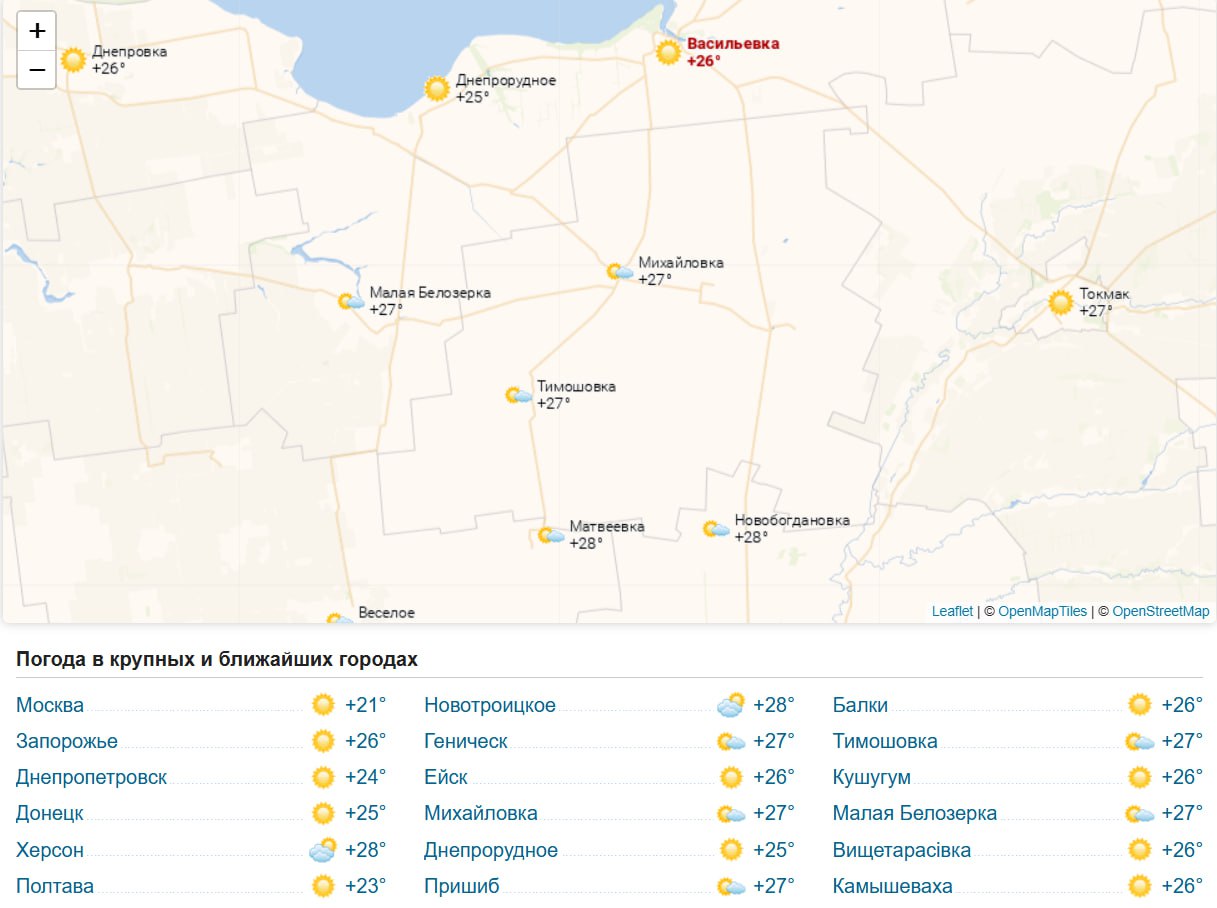Open weather for Полтава
The height and width of the screenshot is (908, 1217).
coord(55,886)
